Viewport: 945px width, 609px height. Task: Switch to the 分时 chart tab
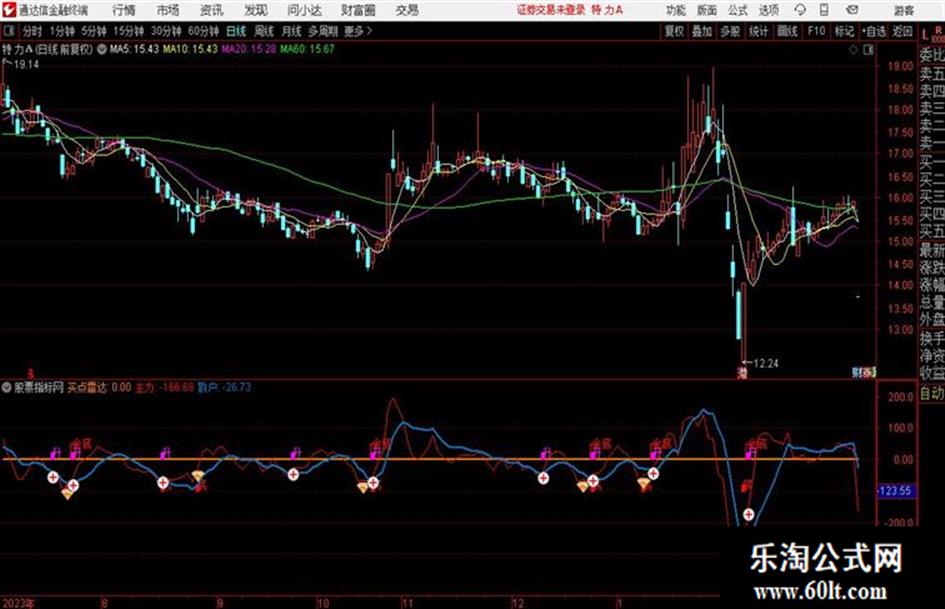click(32, 31)
